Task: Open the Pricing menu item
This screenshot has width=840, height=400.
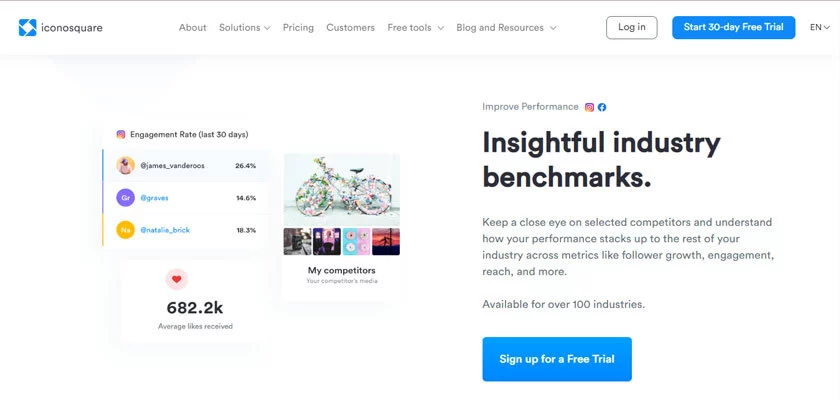Action: [298, 28]
